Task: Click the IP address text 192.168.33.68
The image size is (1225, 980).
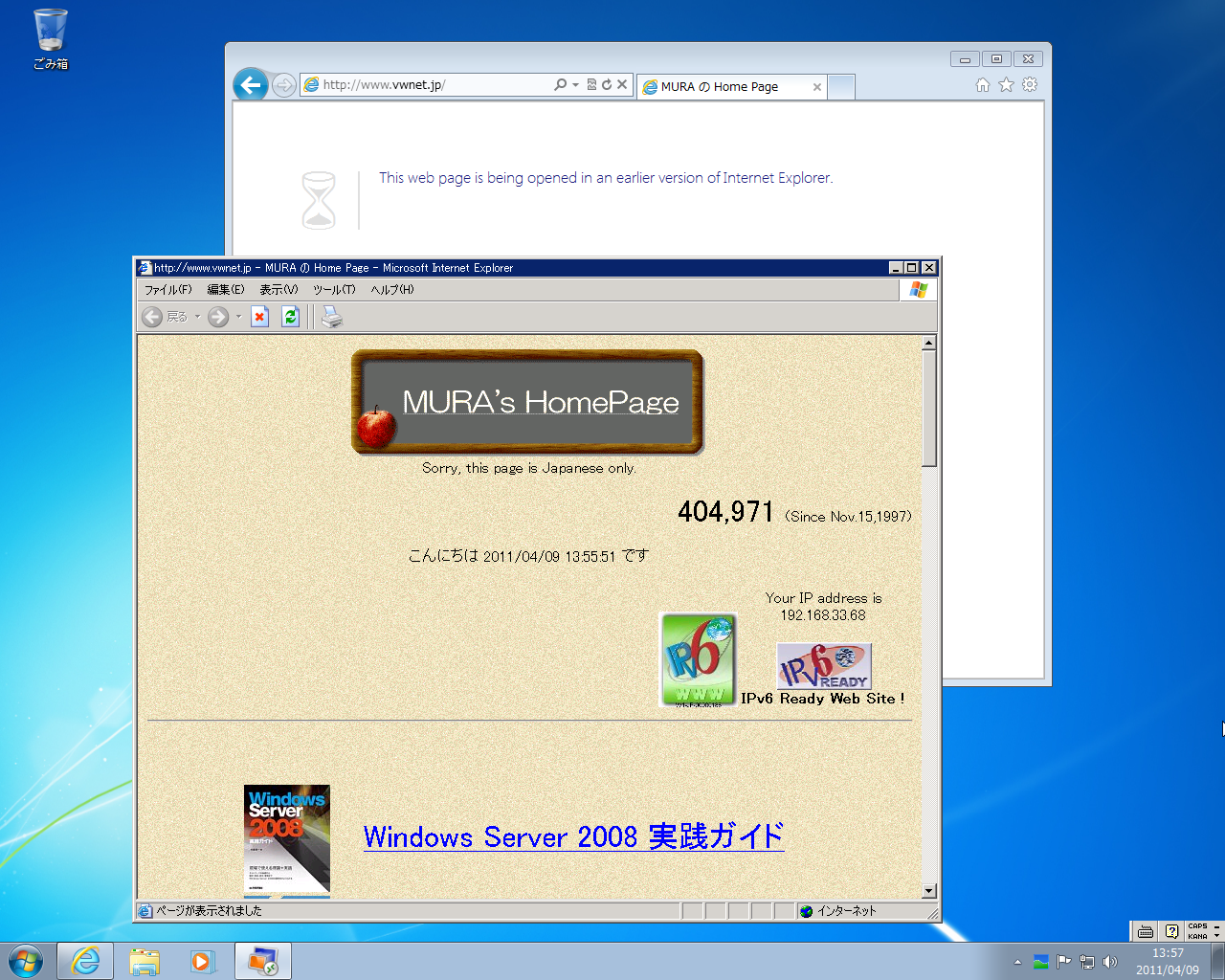Action: point(823,615)
